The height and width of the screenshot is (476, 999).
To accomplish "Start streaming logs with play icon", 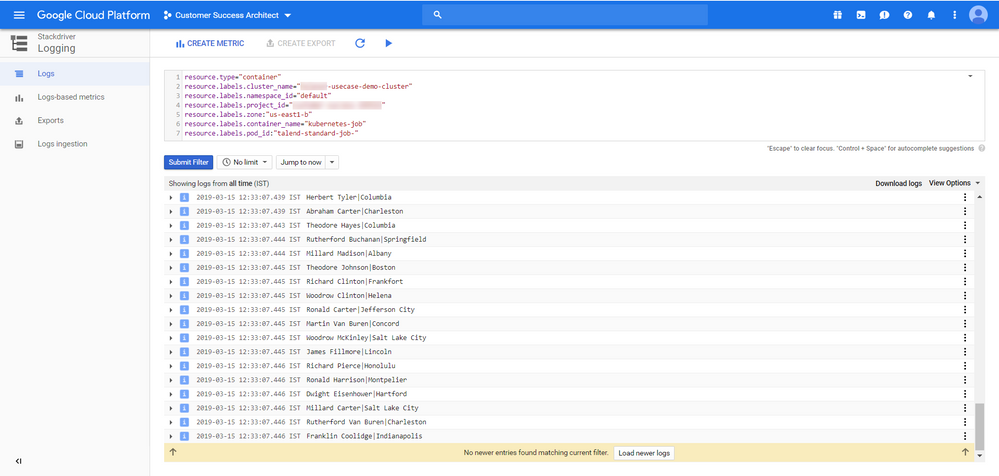I will [389, 44].
